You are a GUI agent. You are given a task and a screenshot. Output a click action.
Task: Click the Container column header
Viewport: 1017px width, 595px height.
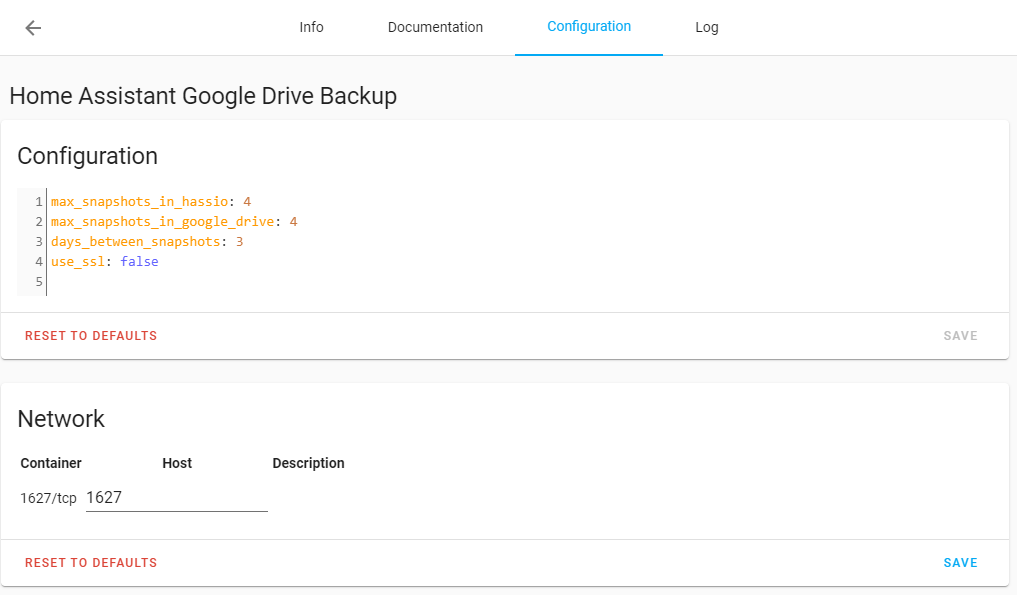(51, 463)
